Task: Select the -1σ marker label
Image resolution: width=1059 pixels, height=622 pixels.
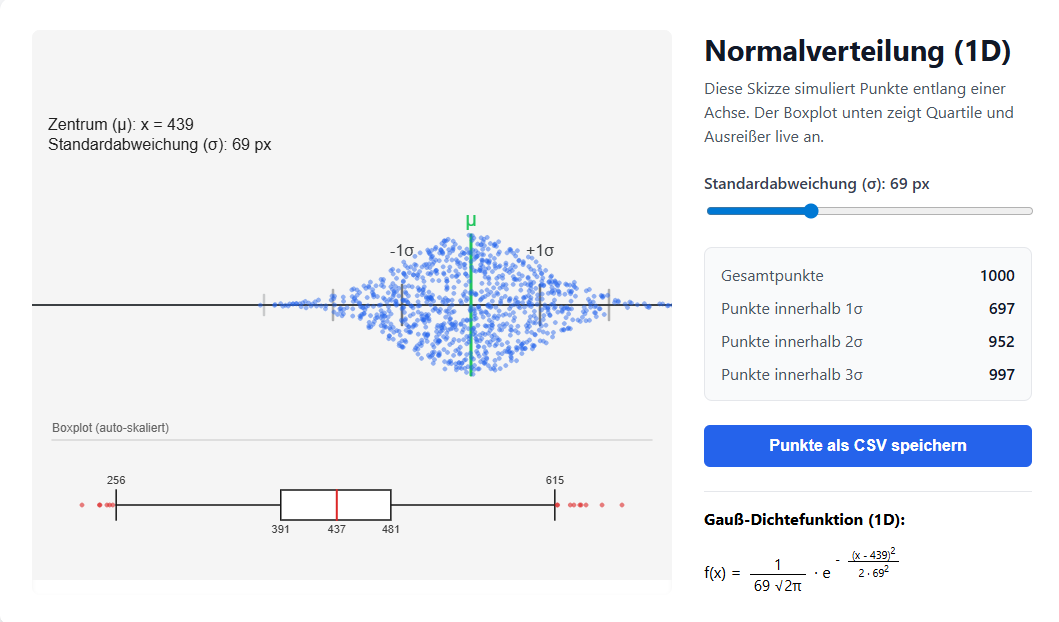Action: coord(402,251)
